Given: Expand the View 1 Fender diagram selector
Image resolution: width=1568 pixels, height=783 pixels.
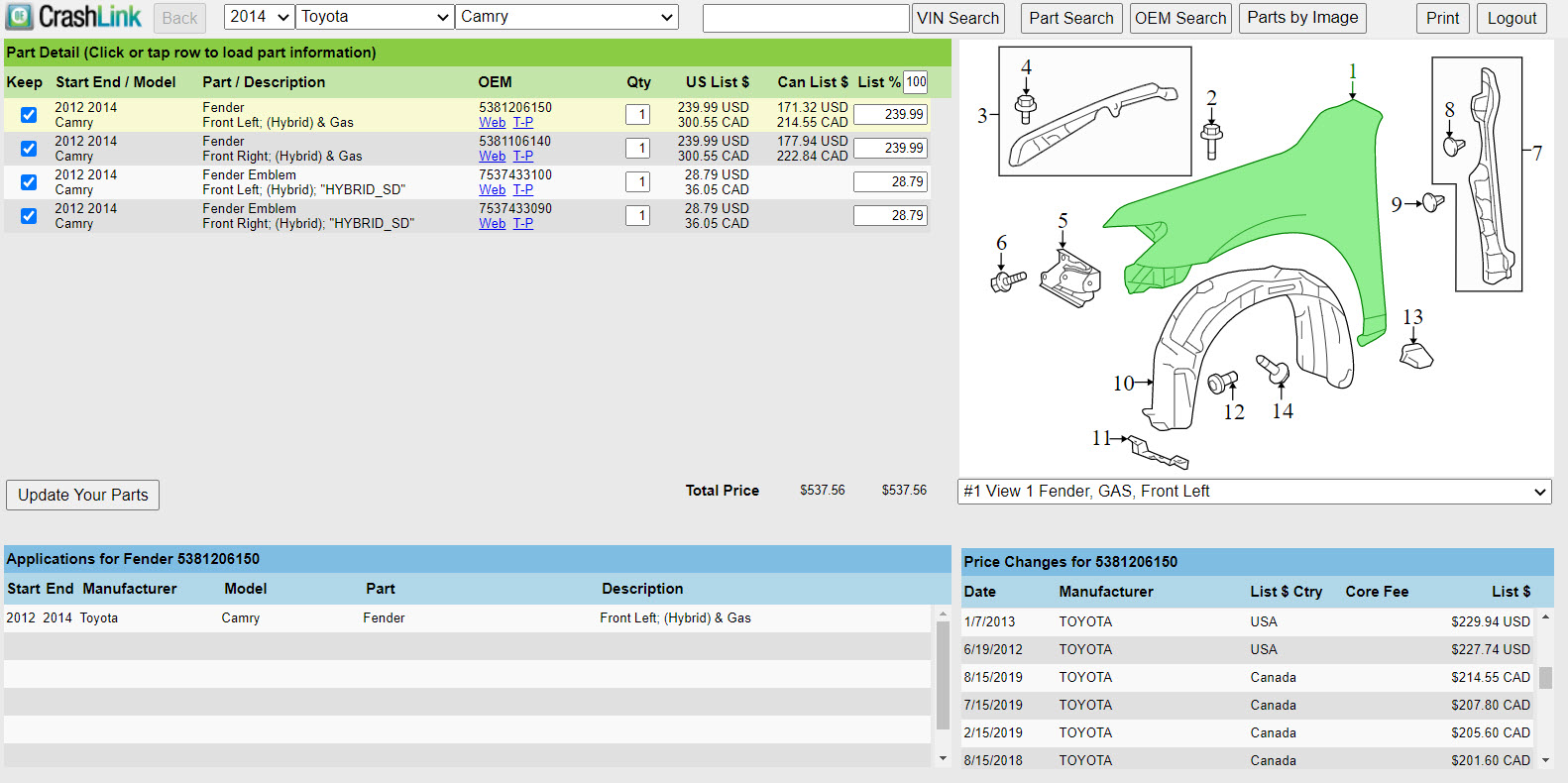Looking at the screenshot, I should coord(1254,492).
